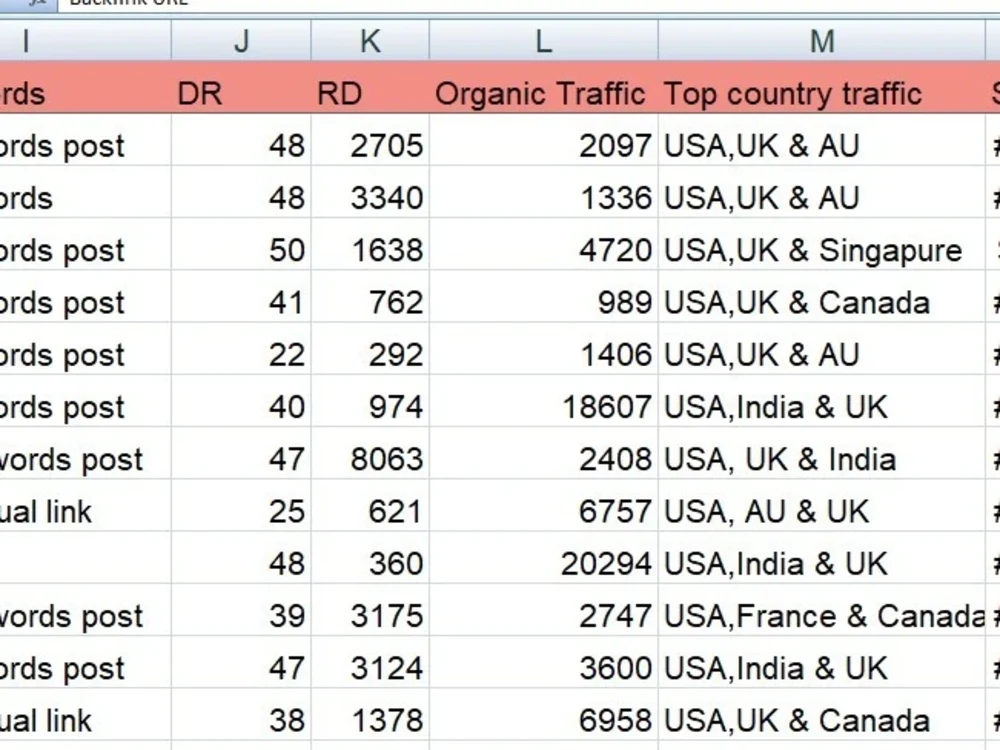Screen dimensions: 1000x750
Task: Click Organic Traffic cell 6757
Action: tap(543, 507)
